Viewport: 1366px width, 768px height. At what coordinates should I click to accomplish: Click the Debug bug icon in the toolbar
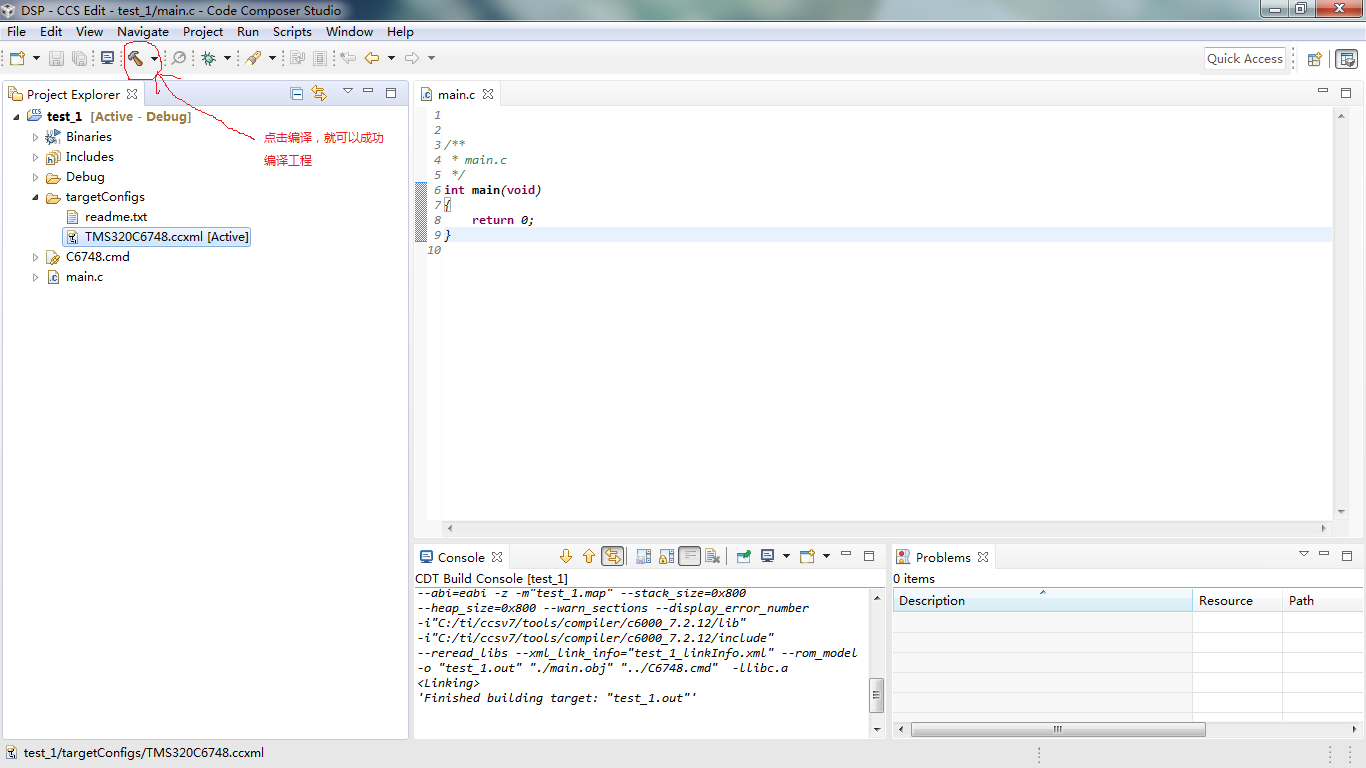tap(208, 58)
